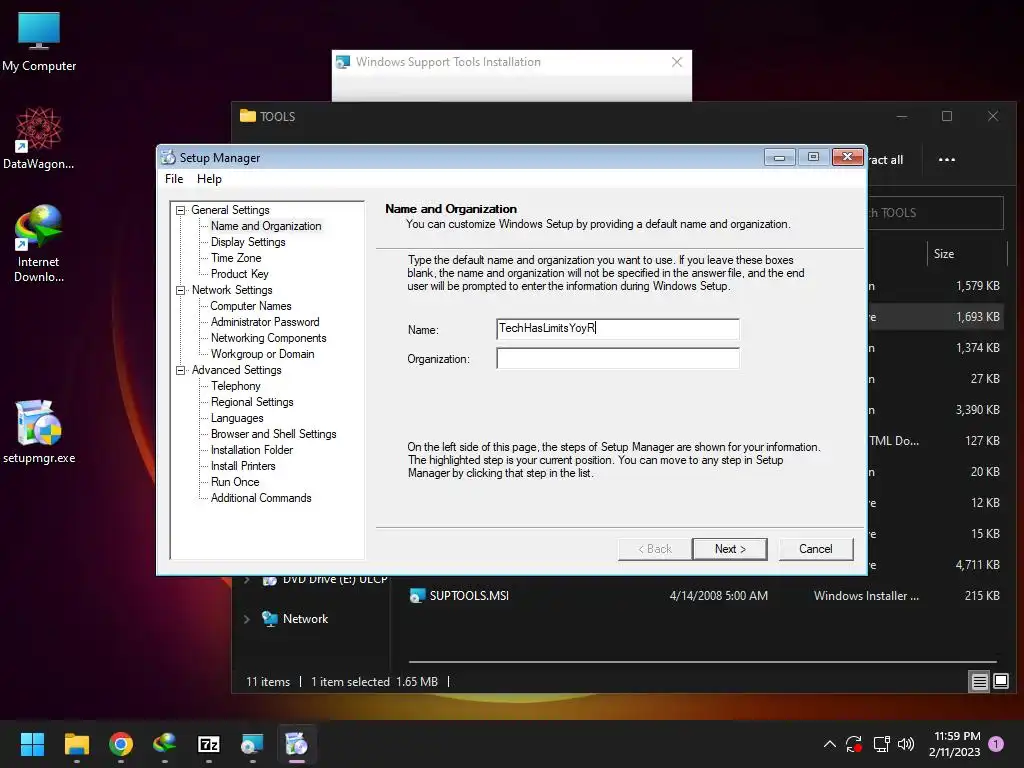
Task: Click the Cancel button in Setup Manager
Action: [x=816, y=549]
